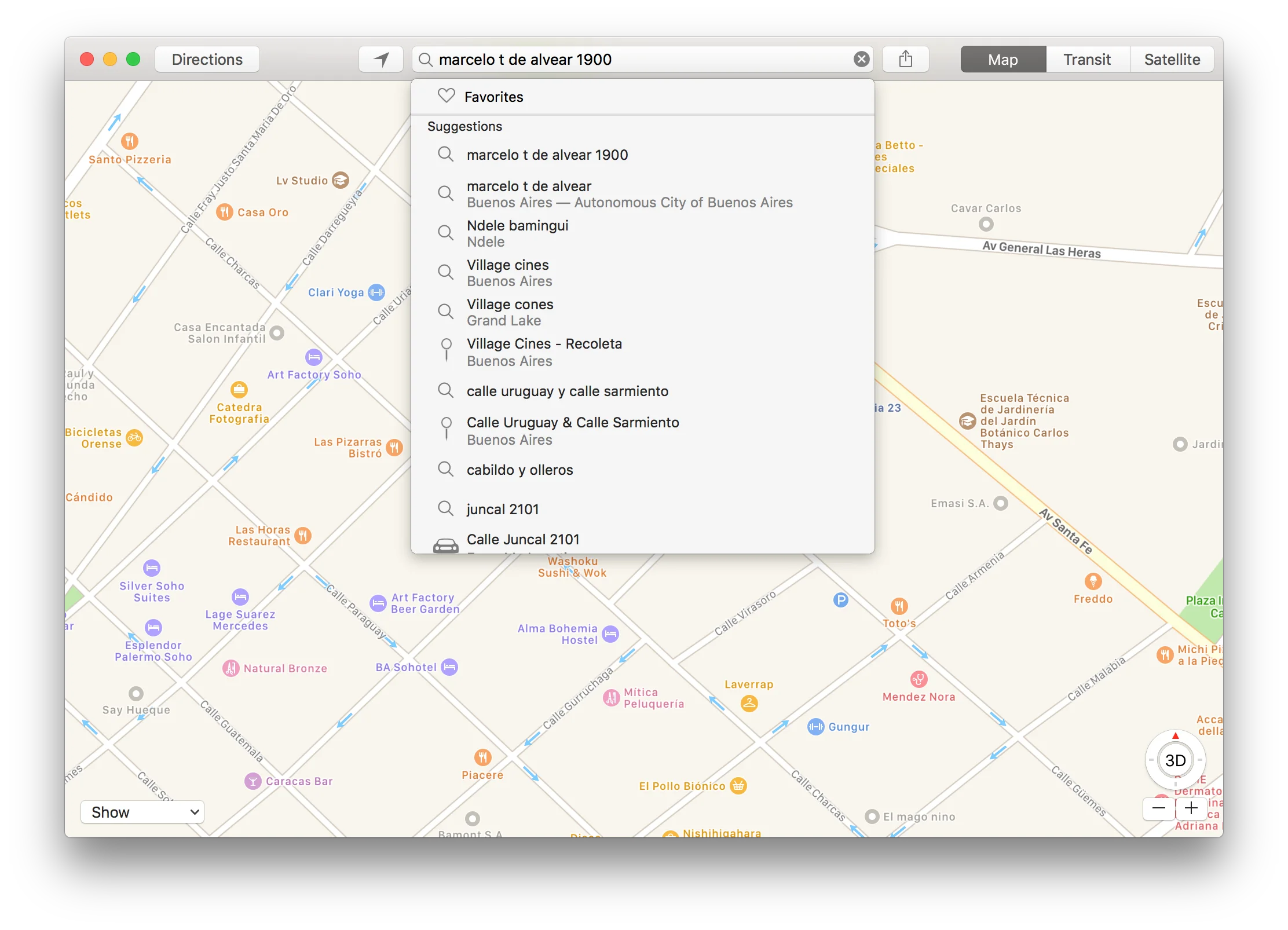Clear the search field text
1288x930 pixels.
862,59
